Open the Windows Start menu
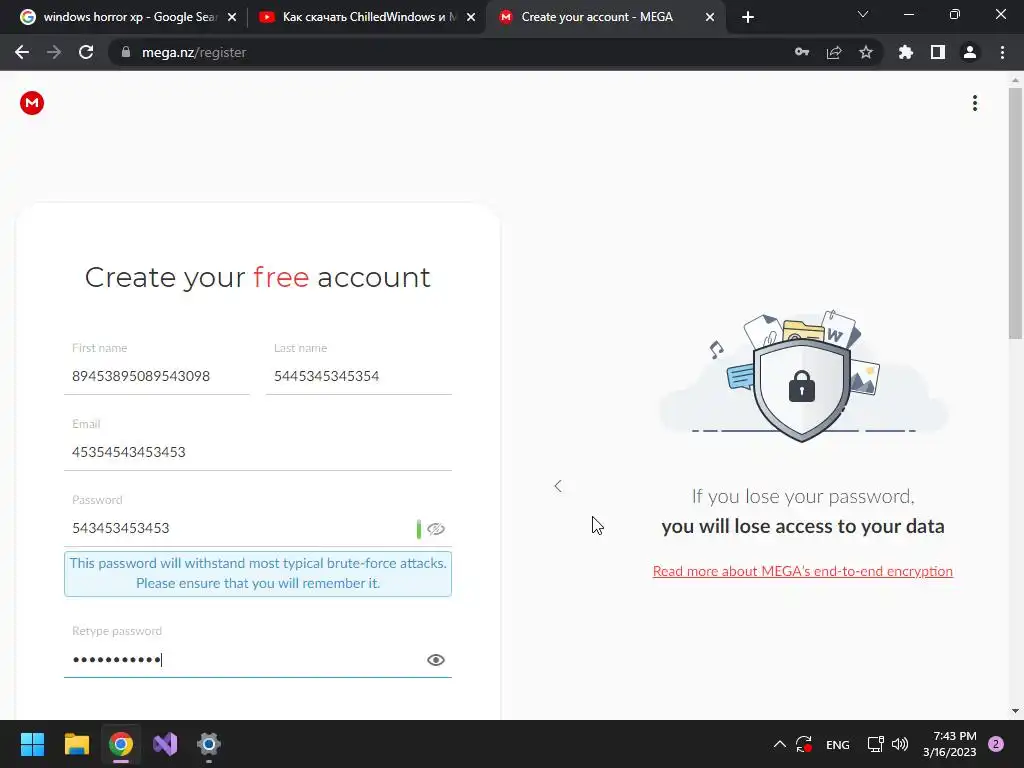The image size is (1024, 768). click(x=32, y=744)
